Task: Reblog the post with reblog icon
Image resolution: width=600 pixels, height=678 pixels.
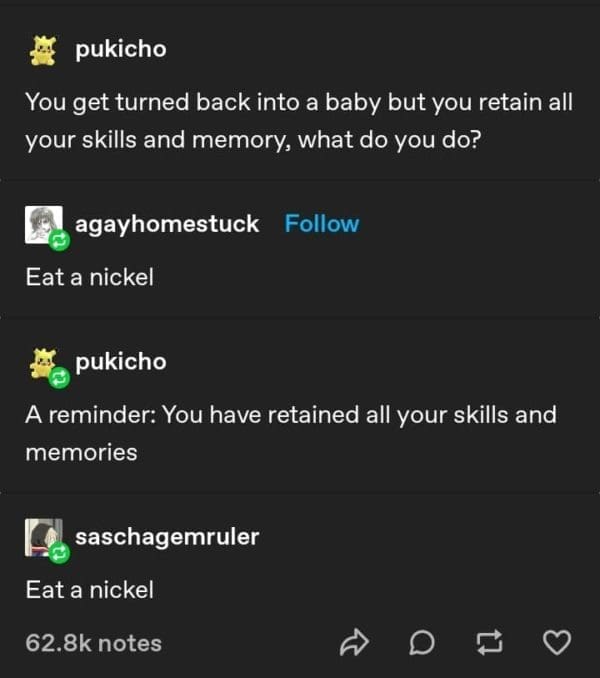Action: (x=489, y=643)
